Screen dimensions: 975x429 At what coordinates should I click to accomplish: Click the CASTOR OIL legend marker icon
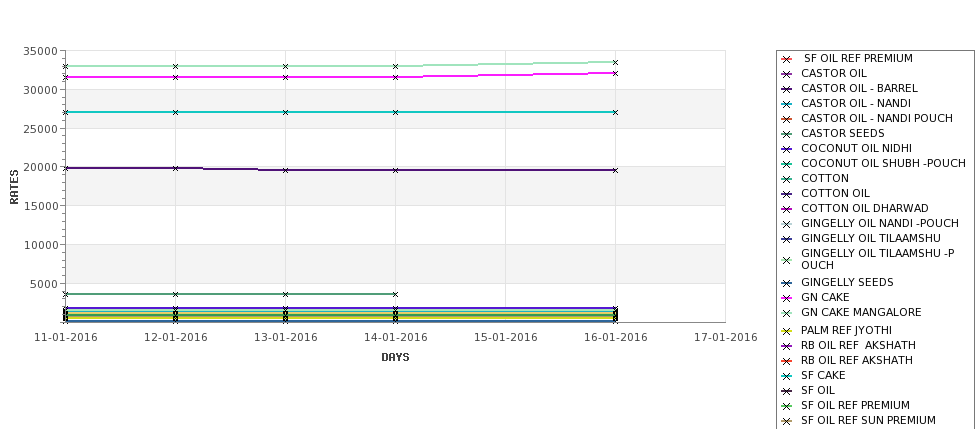click(x=786, y=74)
